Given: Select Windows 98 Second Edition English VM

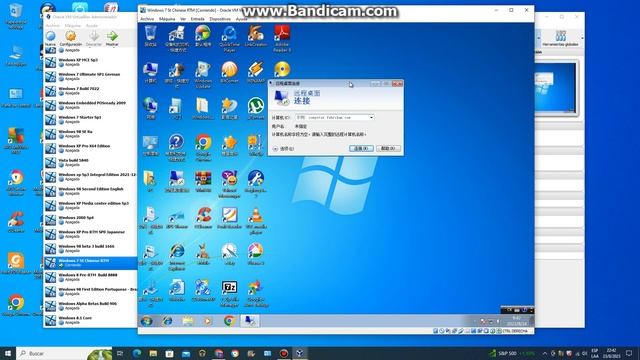Looking at the screenshot, I should pyautogui.click(x=90, y=191).
